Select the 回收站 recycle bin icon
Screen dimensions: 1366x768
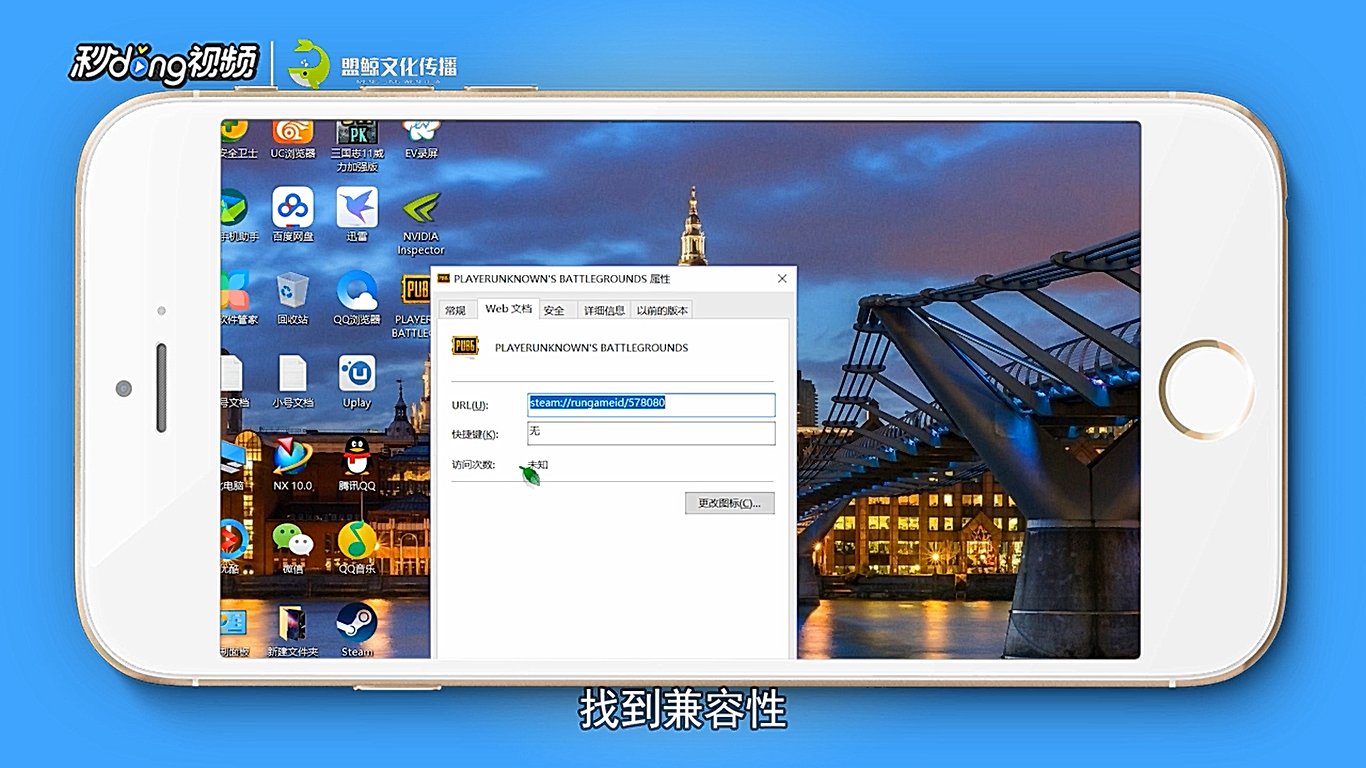tap(293, 298)
